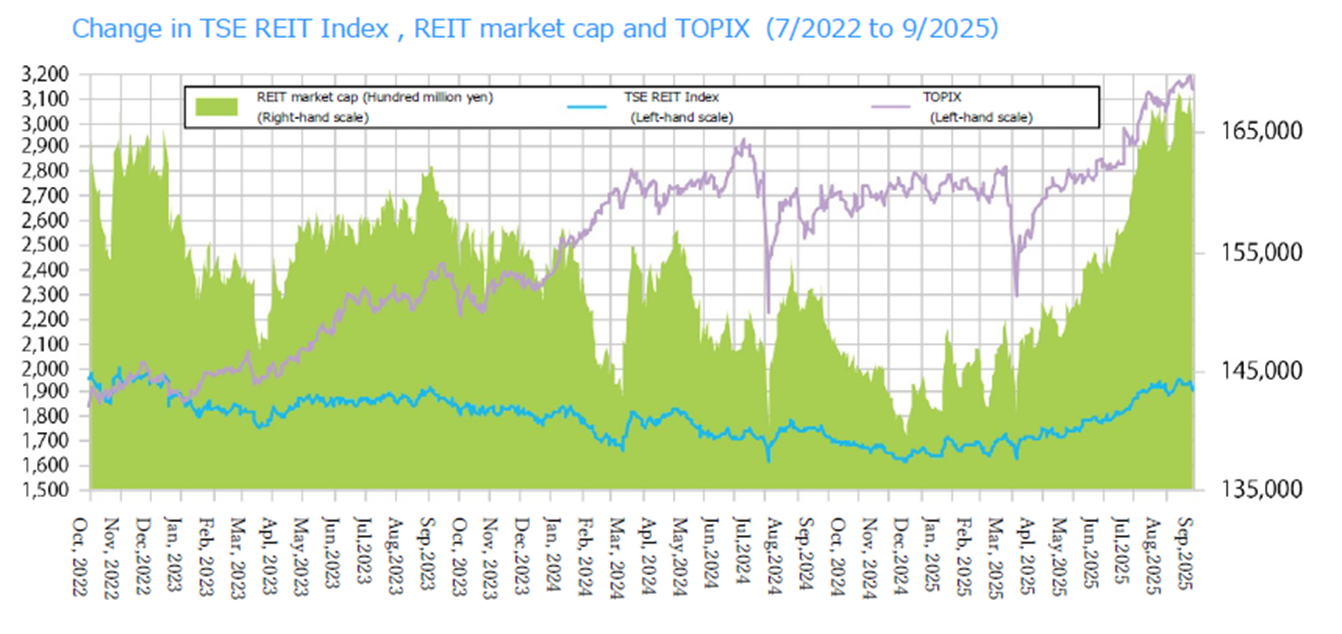Click the green REIT market cap legend swatch

click(x=216, y=106)
